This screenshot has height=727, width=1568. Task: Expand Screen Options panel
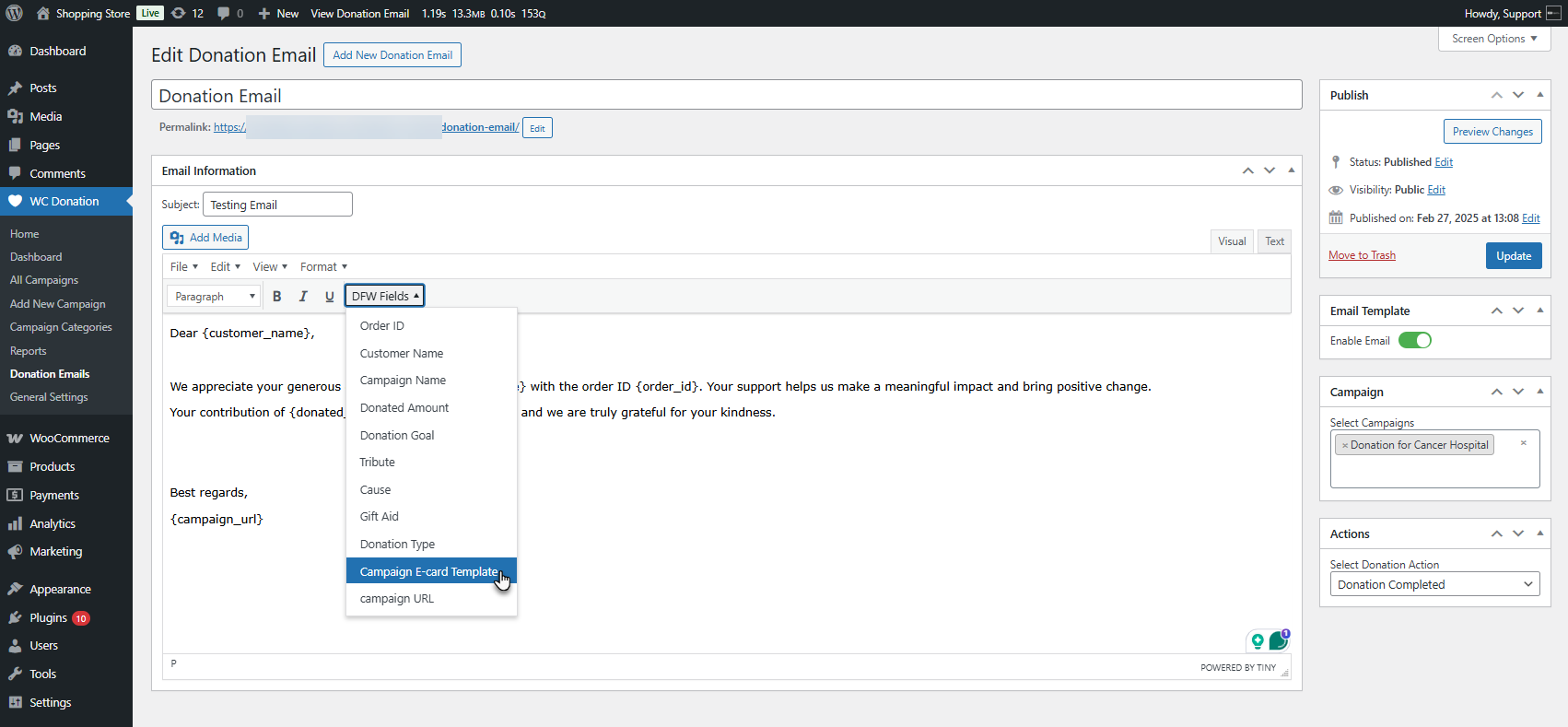tap(1494, 39)
